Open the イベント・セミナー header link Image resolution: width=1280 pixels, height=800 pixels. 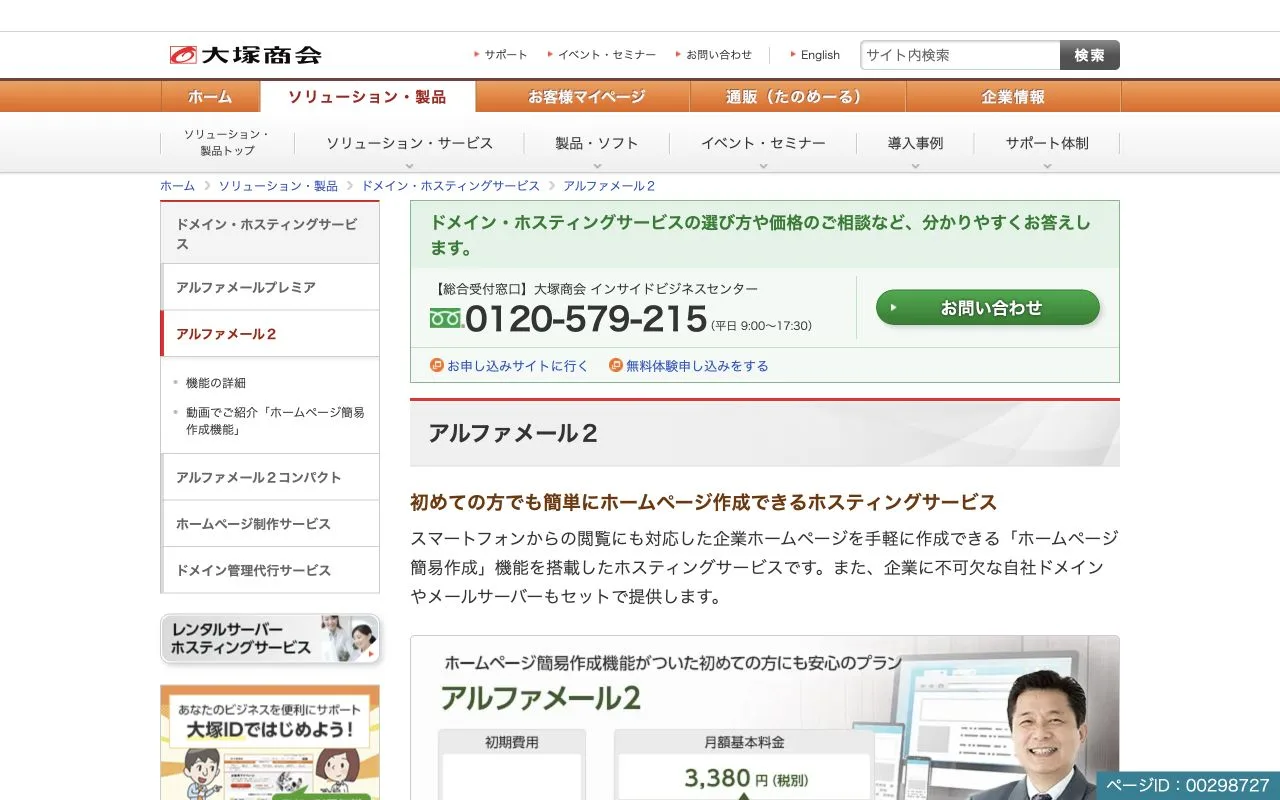(607, 55)
